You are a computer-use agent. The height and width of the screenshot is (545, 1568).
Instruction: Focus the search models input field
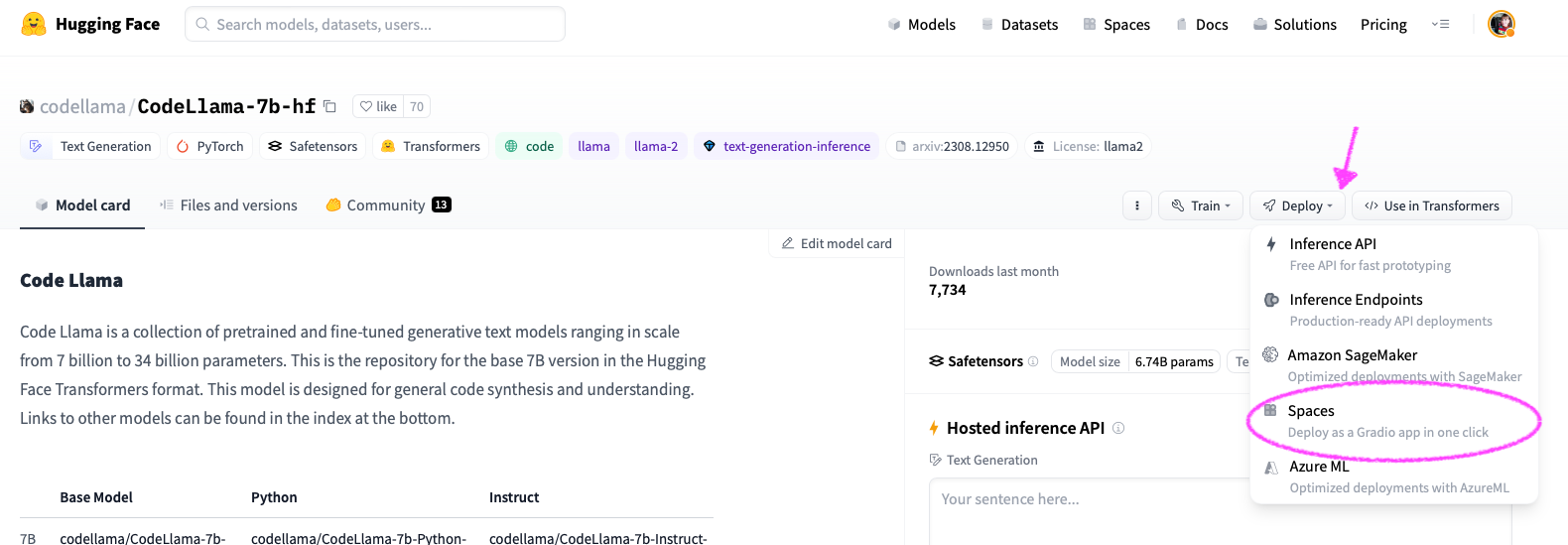coord(375,24)
